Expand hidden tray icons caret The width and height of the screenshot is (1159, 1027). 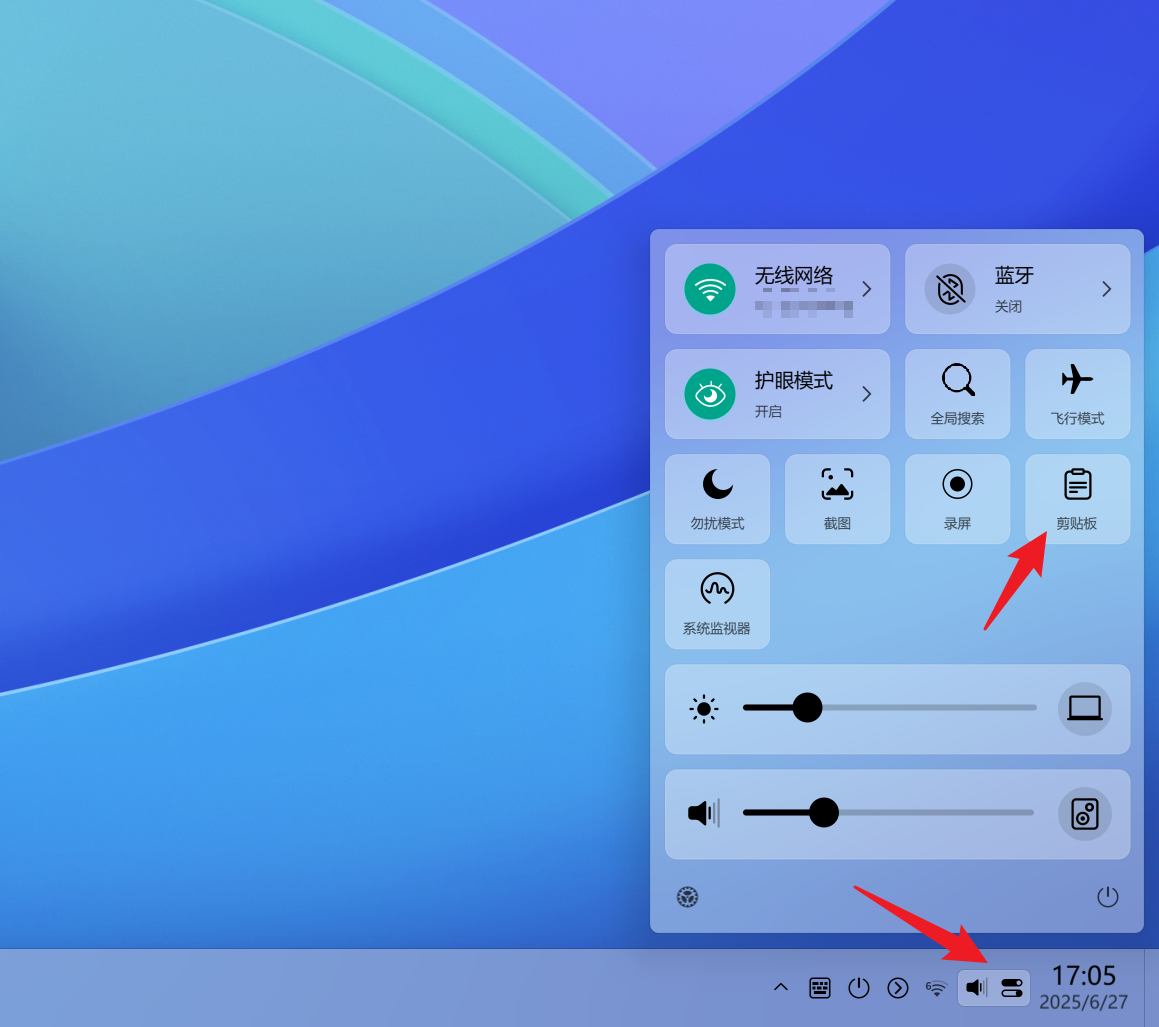point(781,988)
